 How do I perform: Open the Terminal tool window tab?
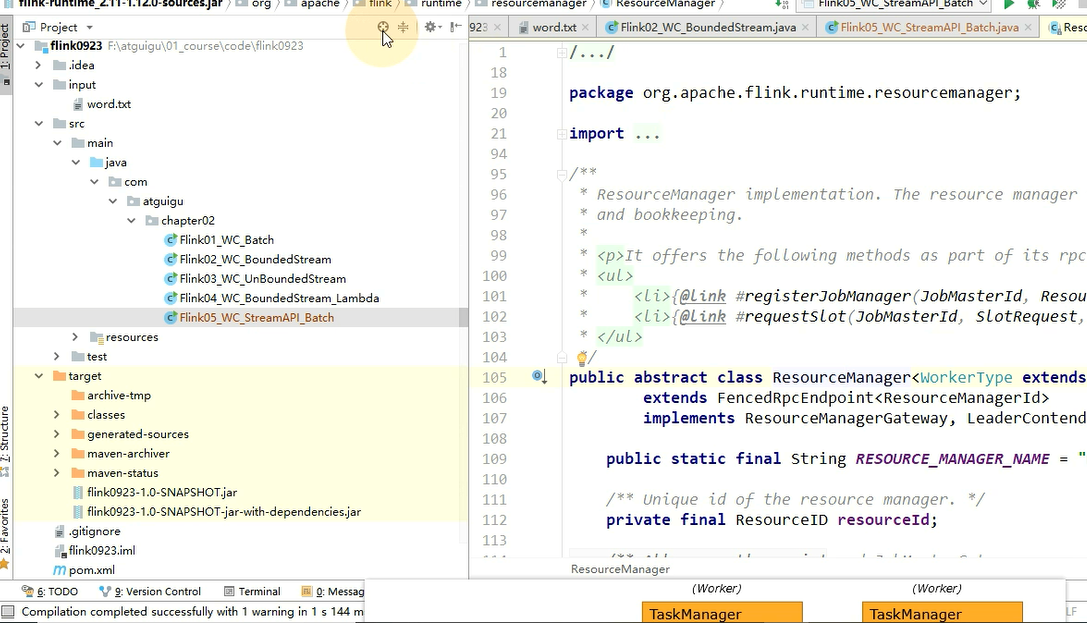(x=252, y=591)
